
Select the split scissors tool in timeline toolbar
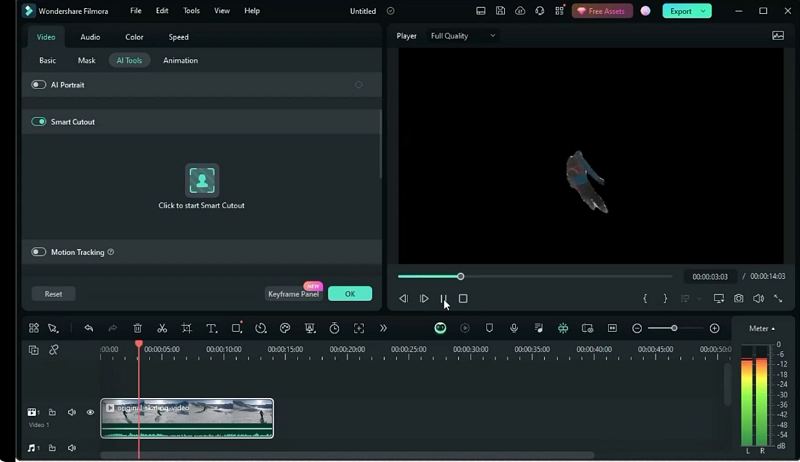click(x=162, y=328)
